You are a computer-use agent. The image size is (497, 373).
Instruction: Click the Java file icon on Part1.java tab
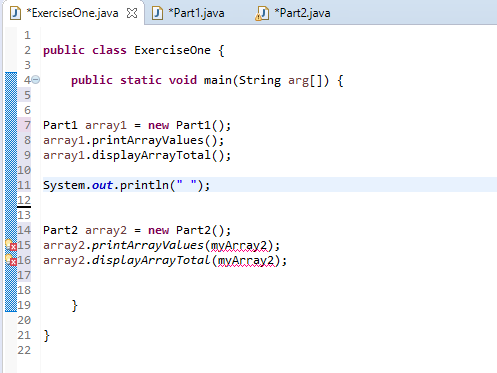pyautogui.click(x=157, y=13)
